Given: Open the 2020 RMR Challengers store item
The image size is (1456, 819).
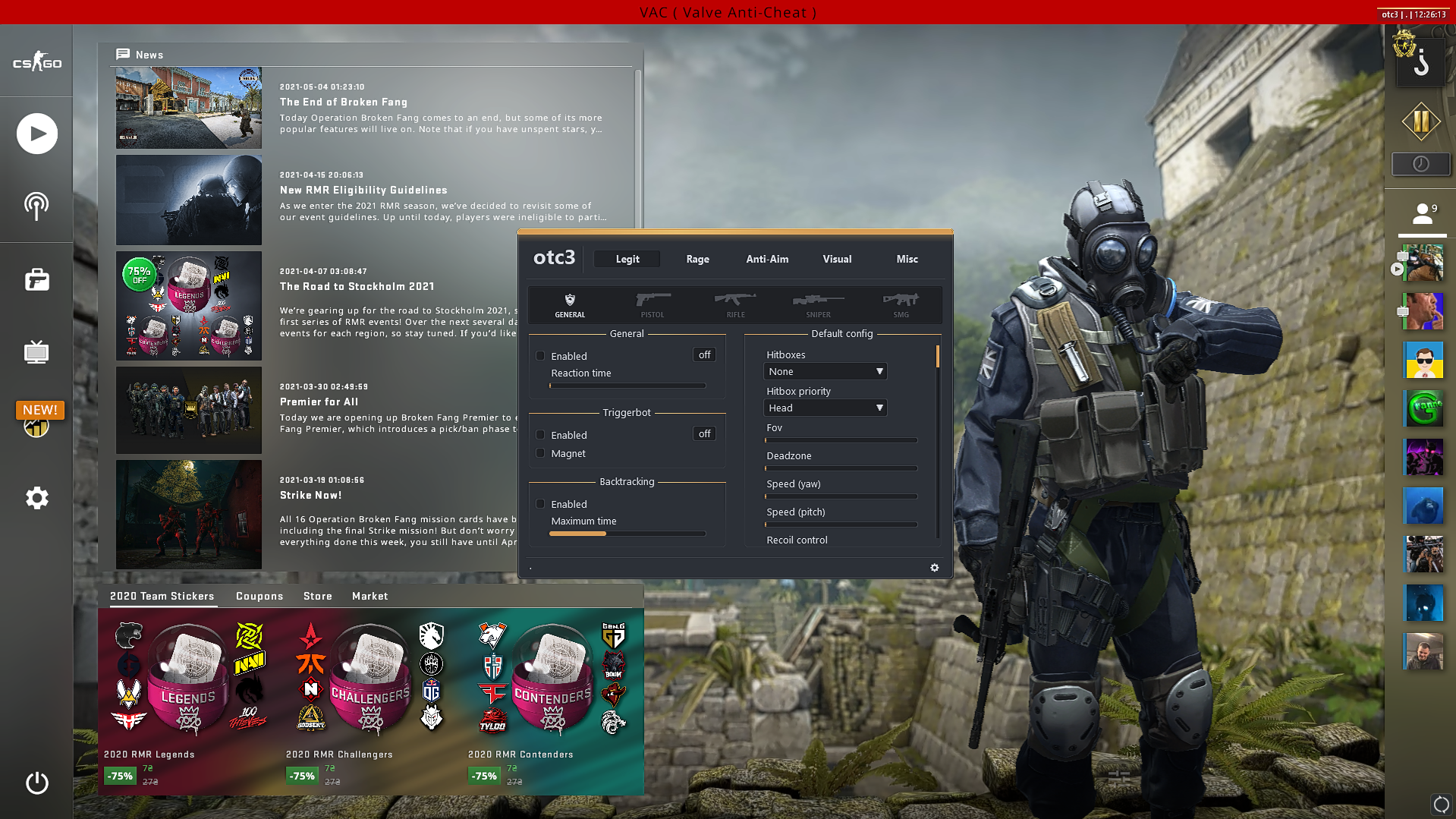Looking at the screenshot, I should (x=371, y=701).
